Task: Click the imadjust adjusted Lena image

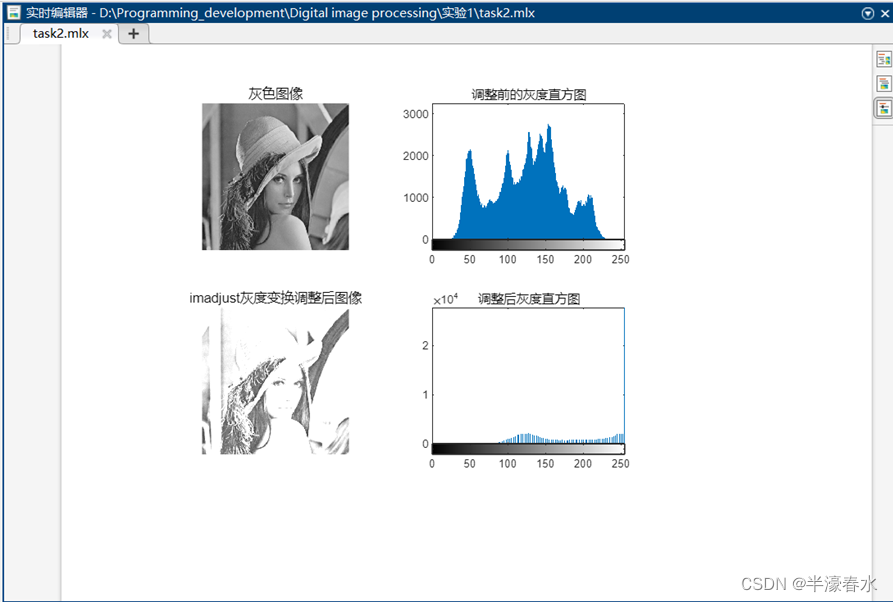Action: pos(275,381)
